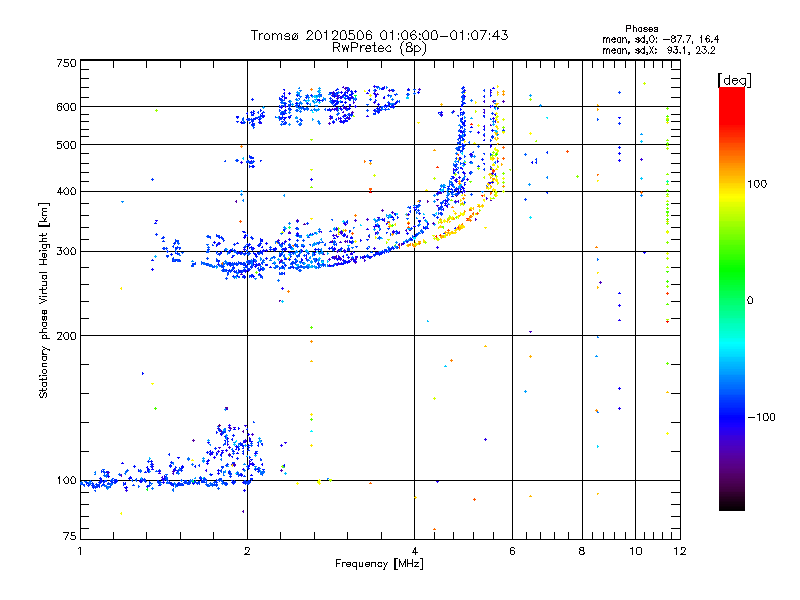Screen dimensions: 800x600
Task: Click the x-axis tick label '2'
Action: (x=247, y=551)
